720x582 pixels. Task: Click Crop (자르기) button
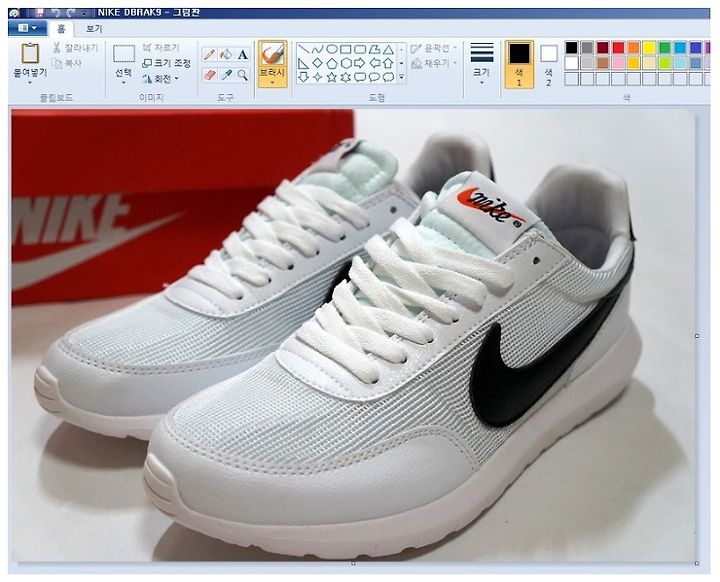pyautogui.click(x=160, y=48)
